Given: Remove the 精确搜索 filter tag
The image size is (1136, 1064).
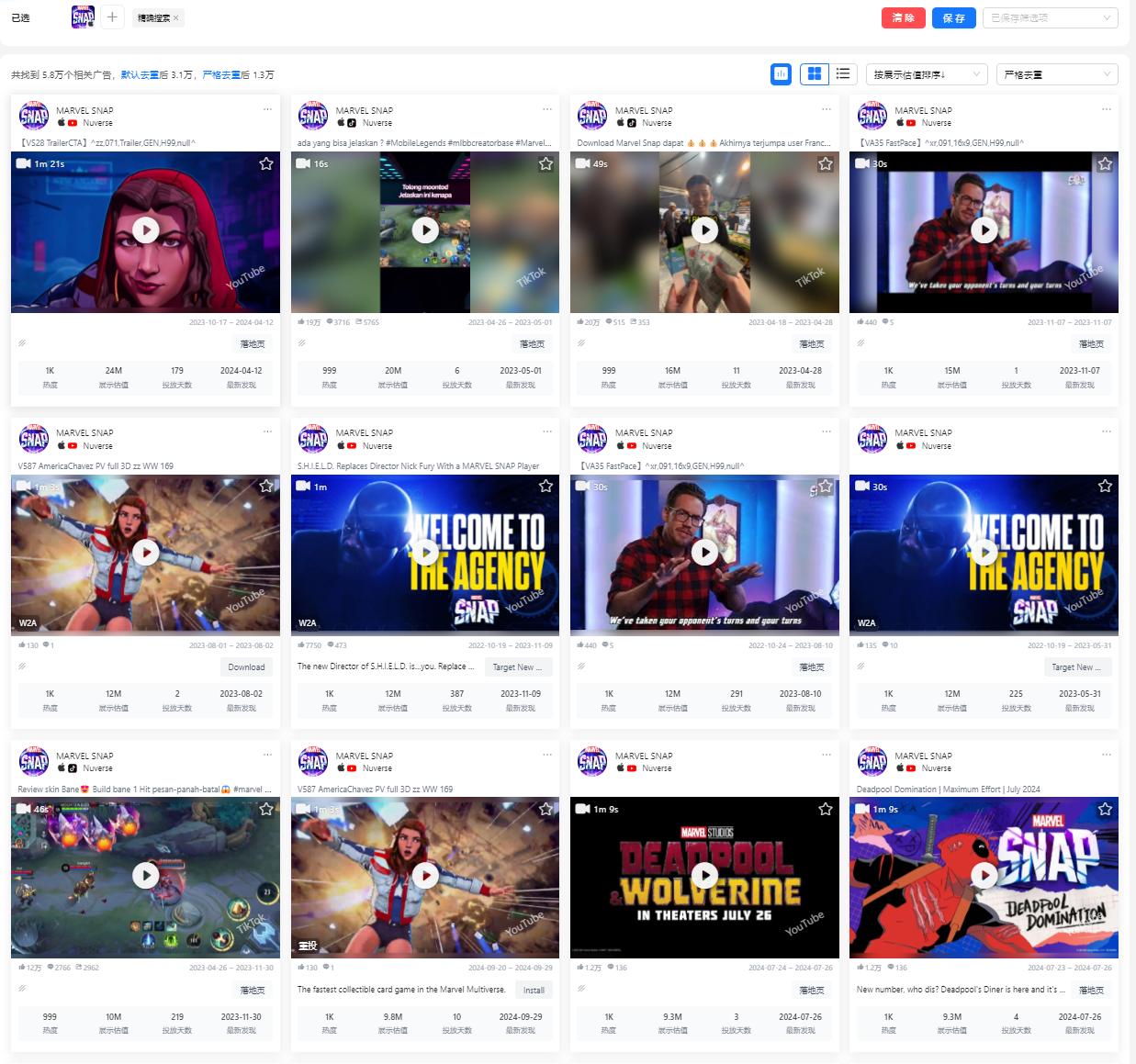Looking at the screenshot, I should pos(176,17).
